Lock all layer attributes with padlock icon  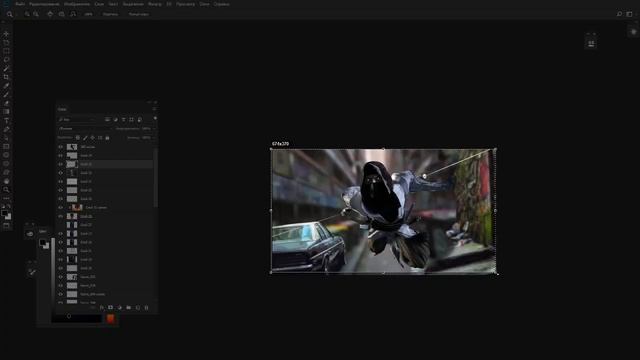(107, 138)
